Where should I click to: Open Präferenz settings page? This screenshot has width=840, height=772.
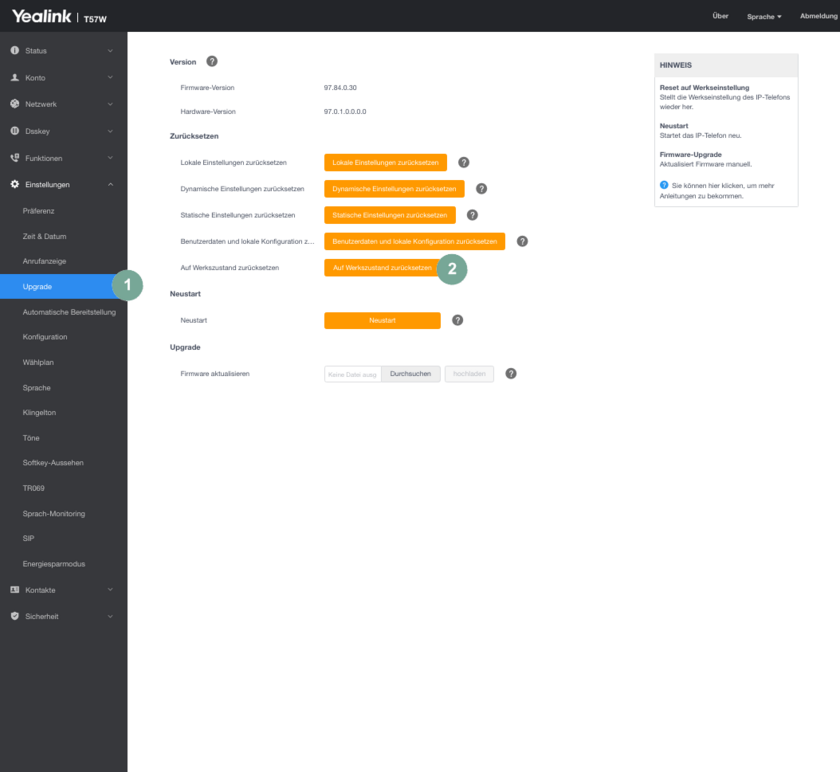click(x=39, y=211)
